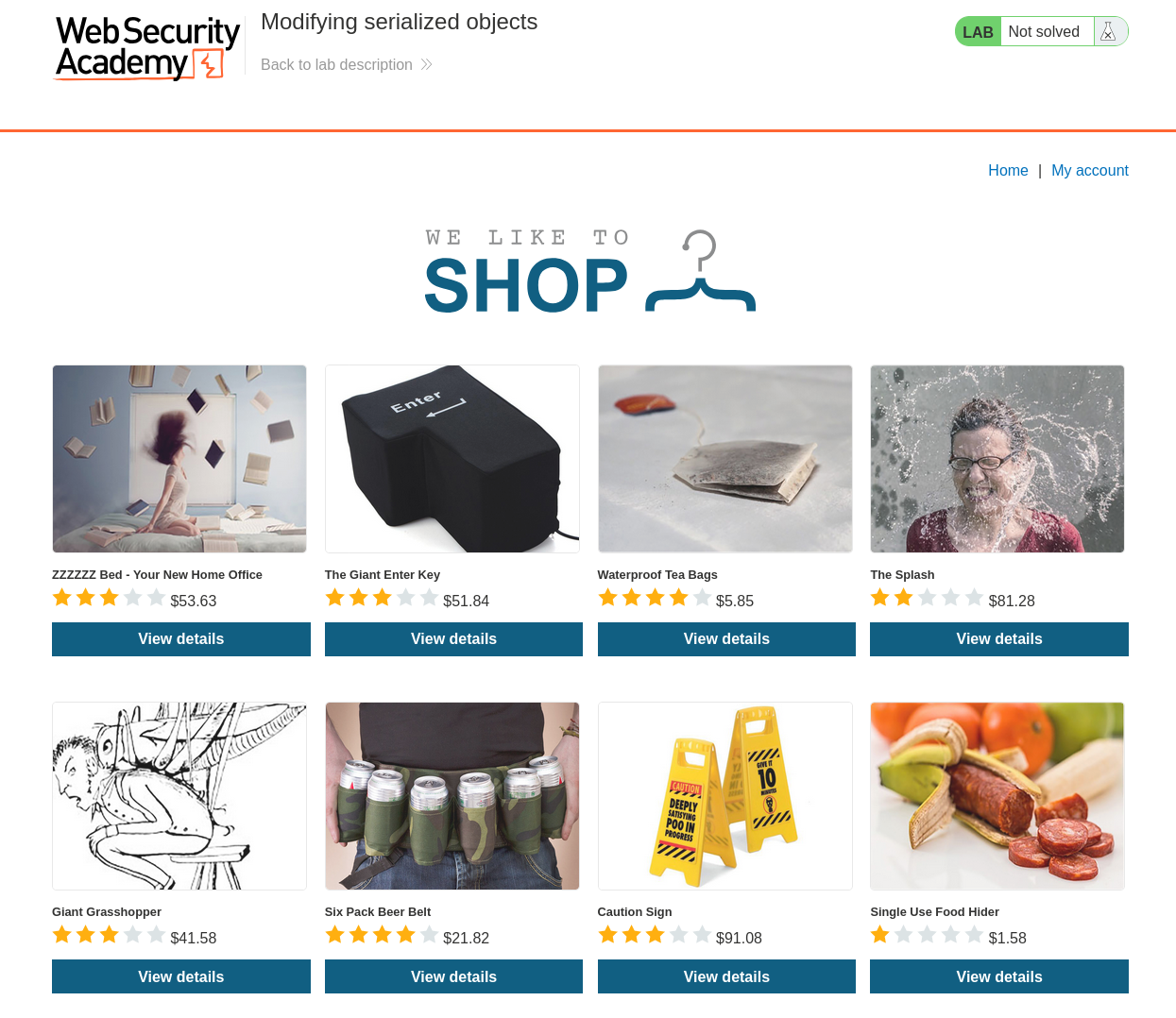View details for ZZZZZZ Bed

(x=181, y=639)
